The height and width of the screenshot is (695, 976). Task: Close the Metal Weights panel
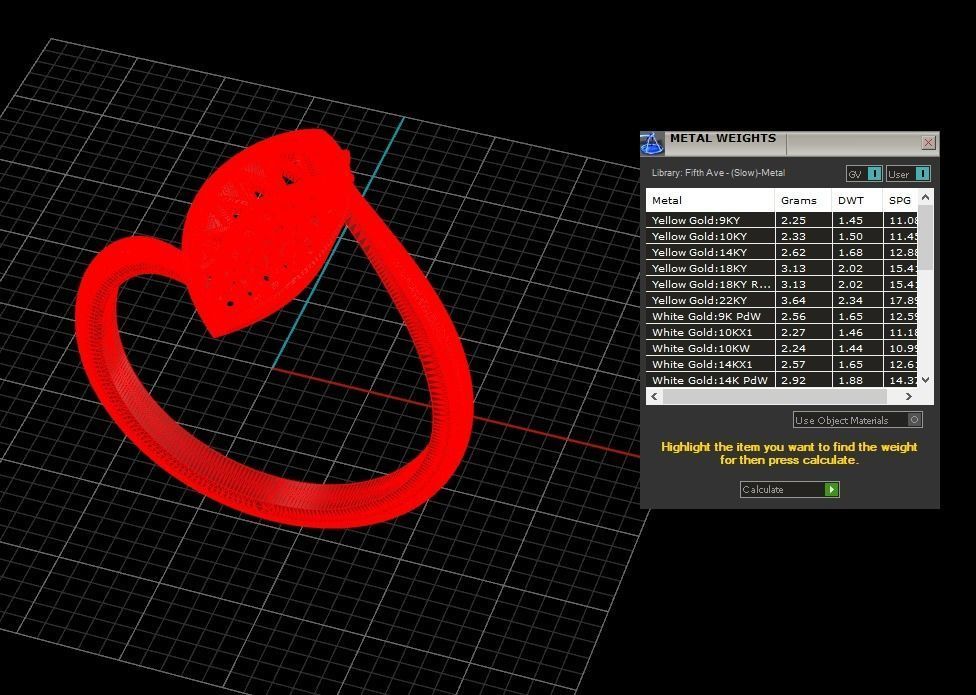pyautogui.click(x=928, y=142)
